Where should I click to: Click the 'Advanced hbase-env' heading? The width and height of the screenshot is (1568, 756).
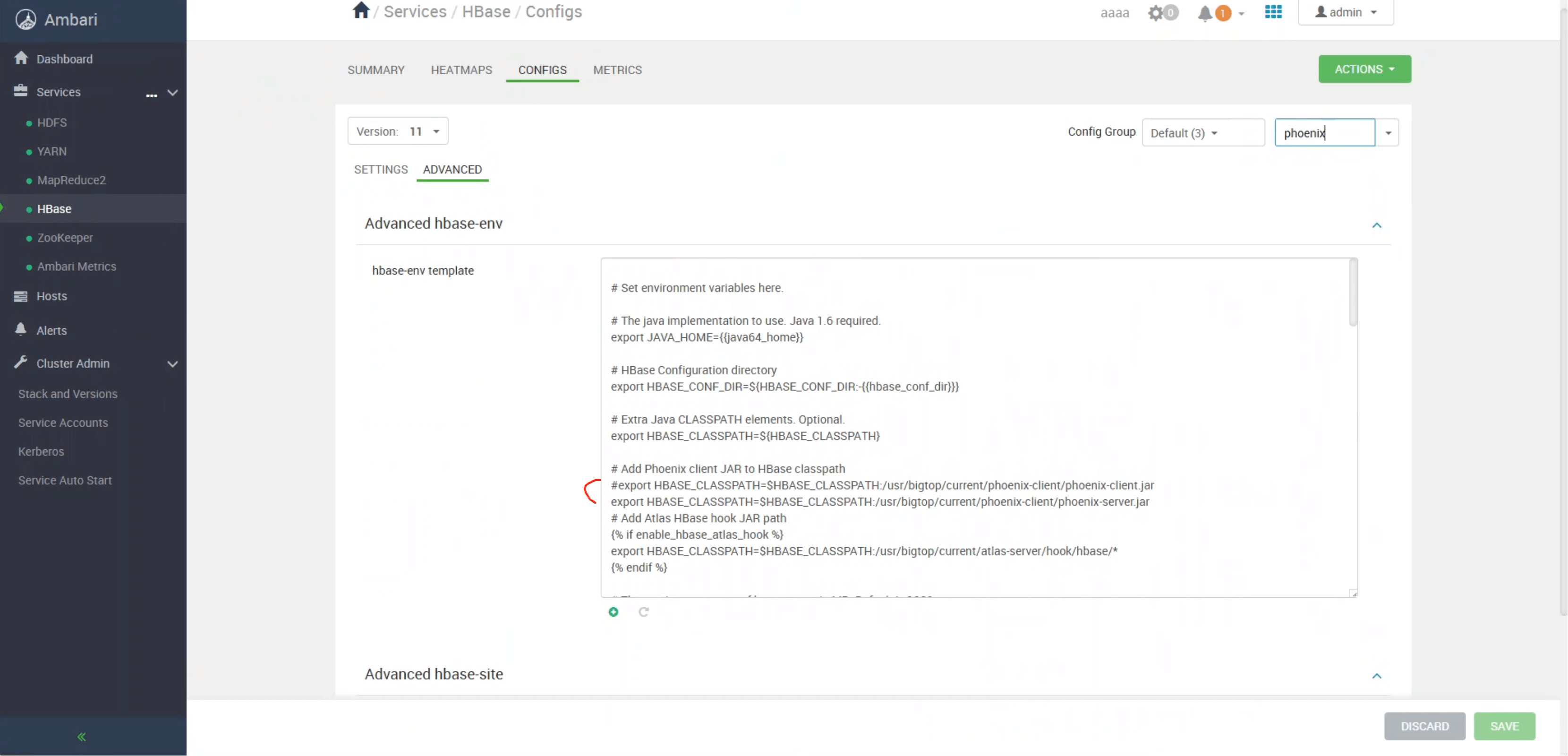click(434, 223)
